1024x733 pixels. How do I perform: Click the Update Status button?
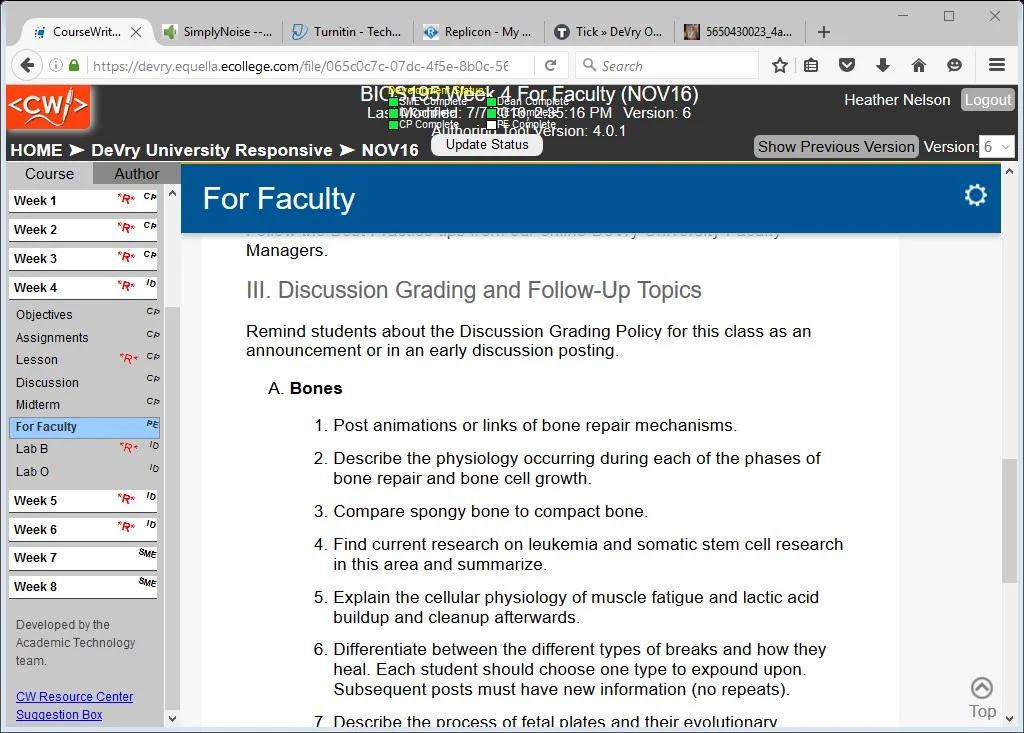tap(487, 144)
